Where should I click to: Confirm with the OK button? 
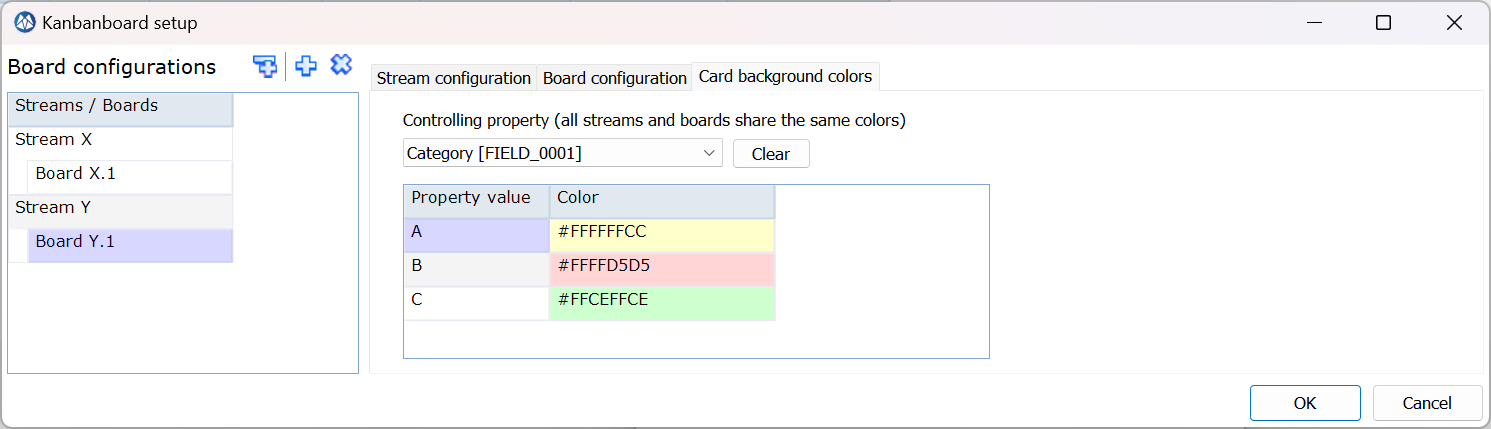pos(1305,403)
